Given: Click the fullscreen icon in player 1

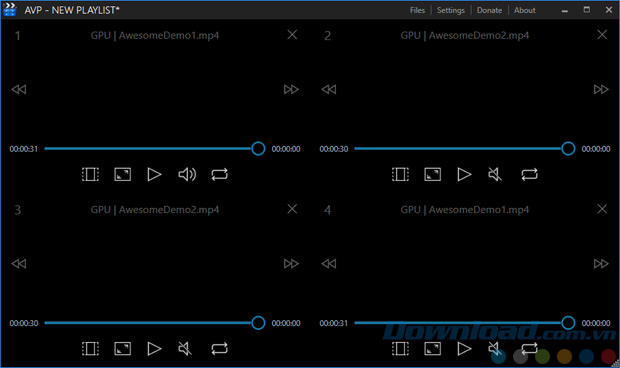Looking at the screenshot, I should 123,174.
